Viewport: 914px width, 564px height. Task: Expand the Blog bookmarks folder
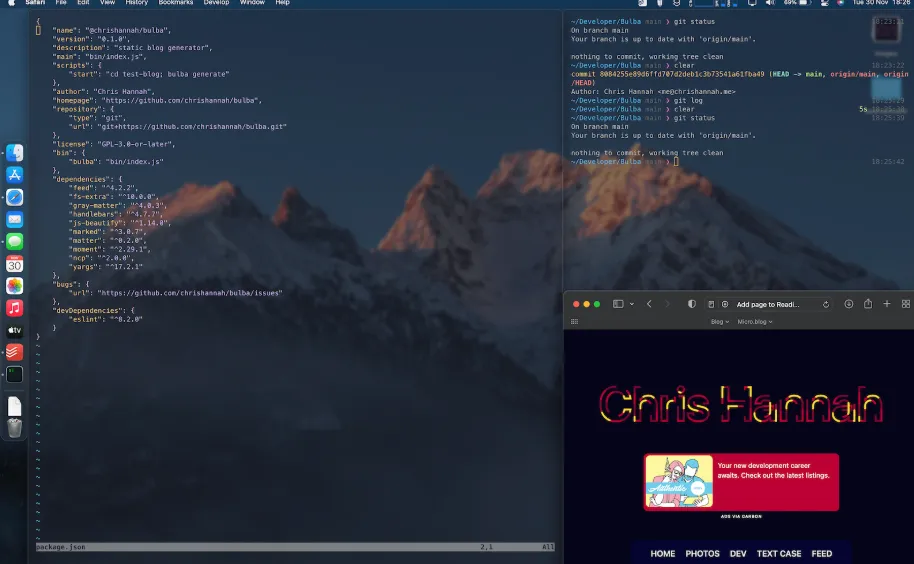(720, 322)
